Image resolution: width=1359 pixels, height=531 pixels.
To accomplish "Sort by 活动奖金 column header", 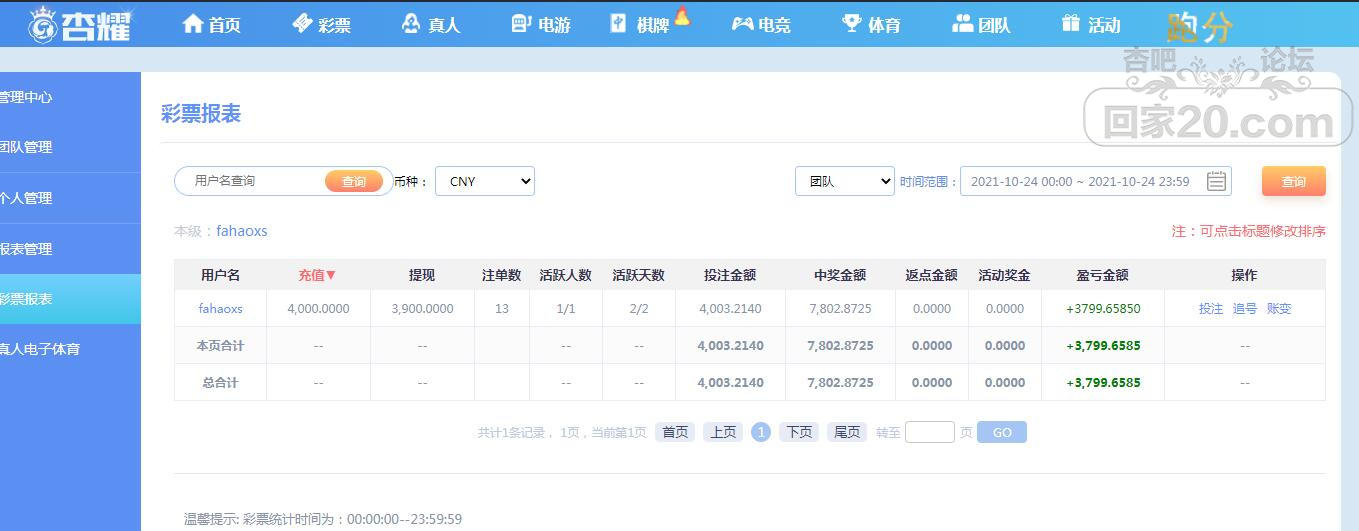I will pos(1005,275).
